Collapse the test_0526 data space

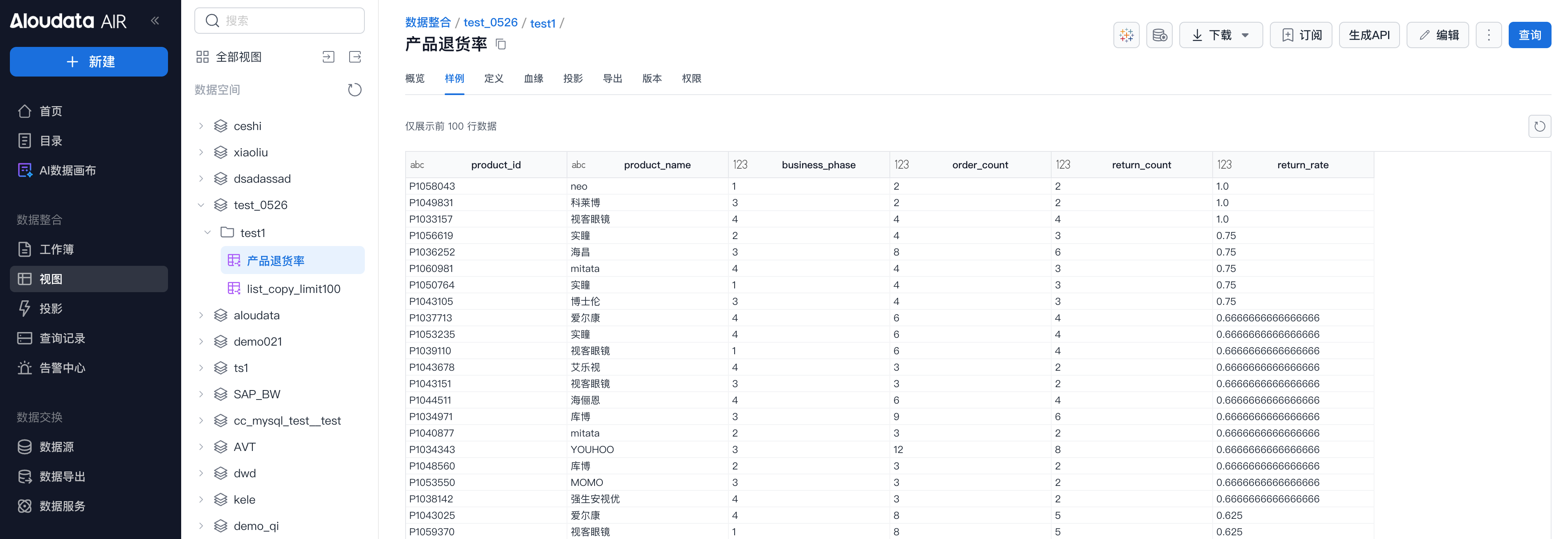(201, 205)
